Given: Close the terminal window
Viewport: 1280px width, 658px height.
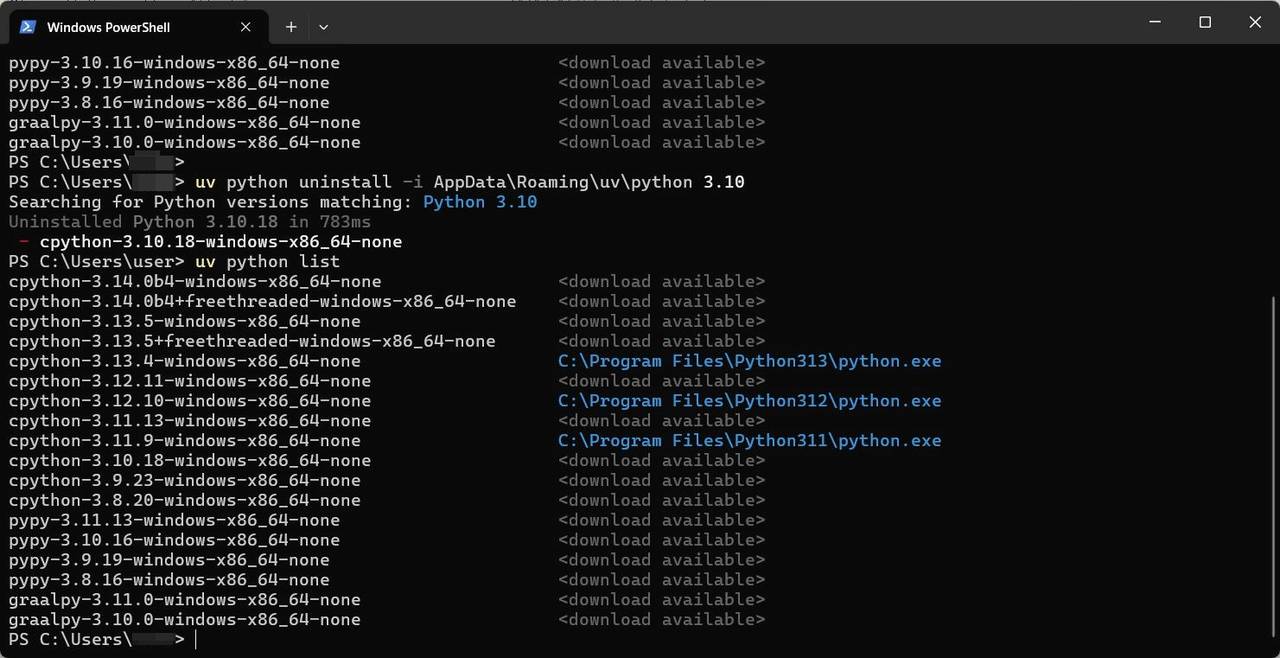Looking at the screenshot, I should 1255,22.
